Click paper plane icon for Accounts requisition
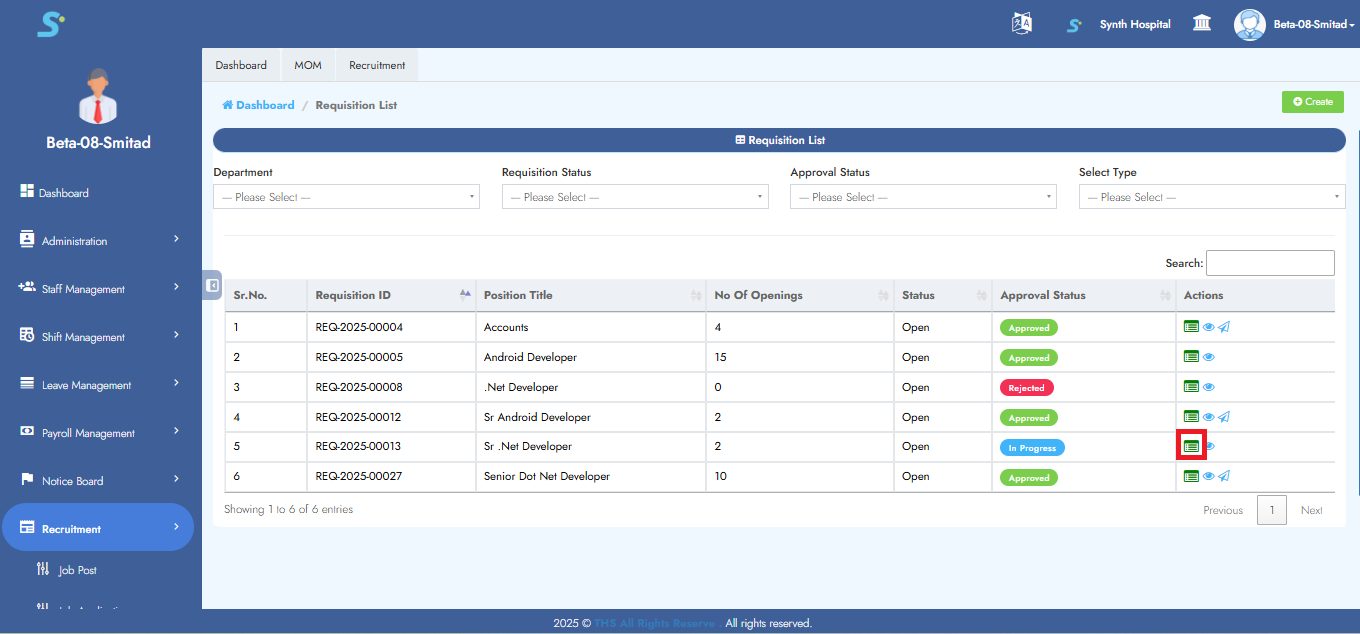This screenshot has width=1360, height=634. 1224,327
